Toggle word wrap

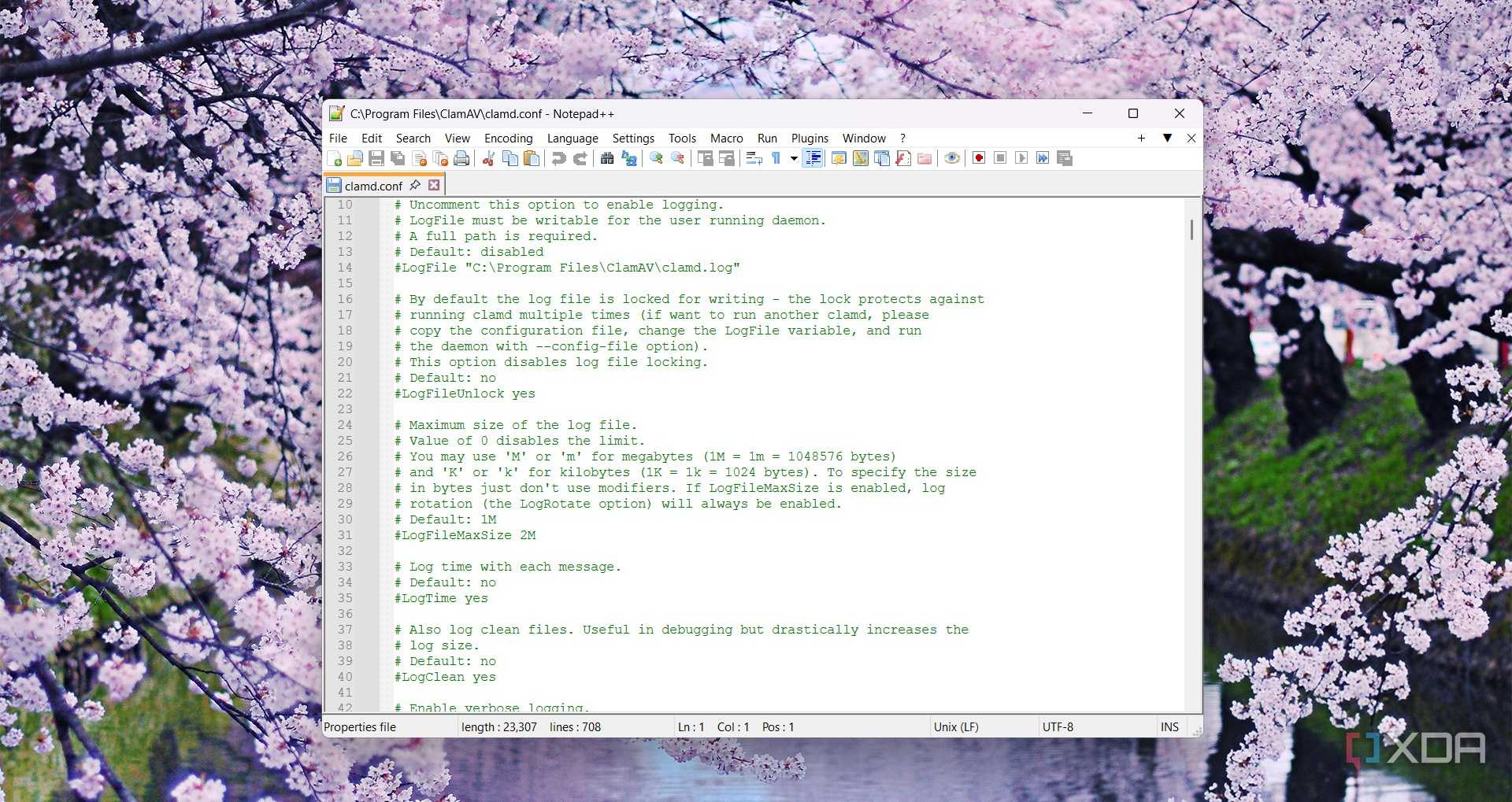754,159
